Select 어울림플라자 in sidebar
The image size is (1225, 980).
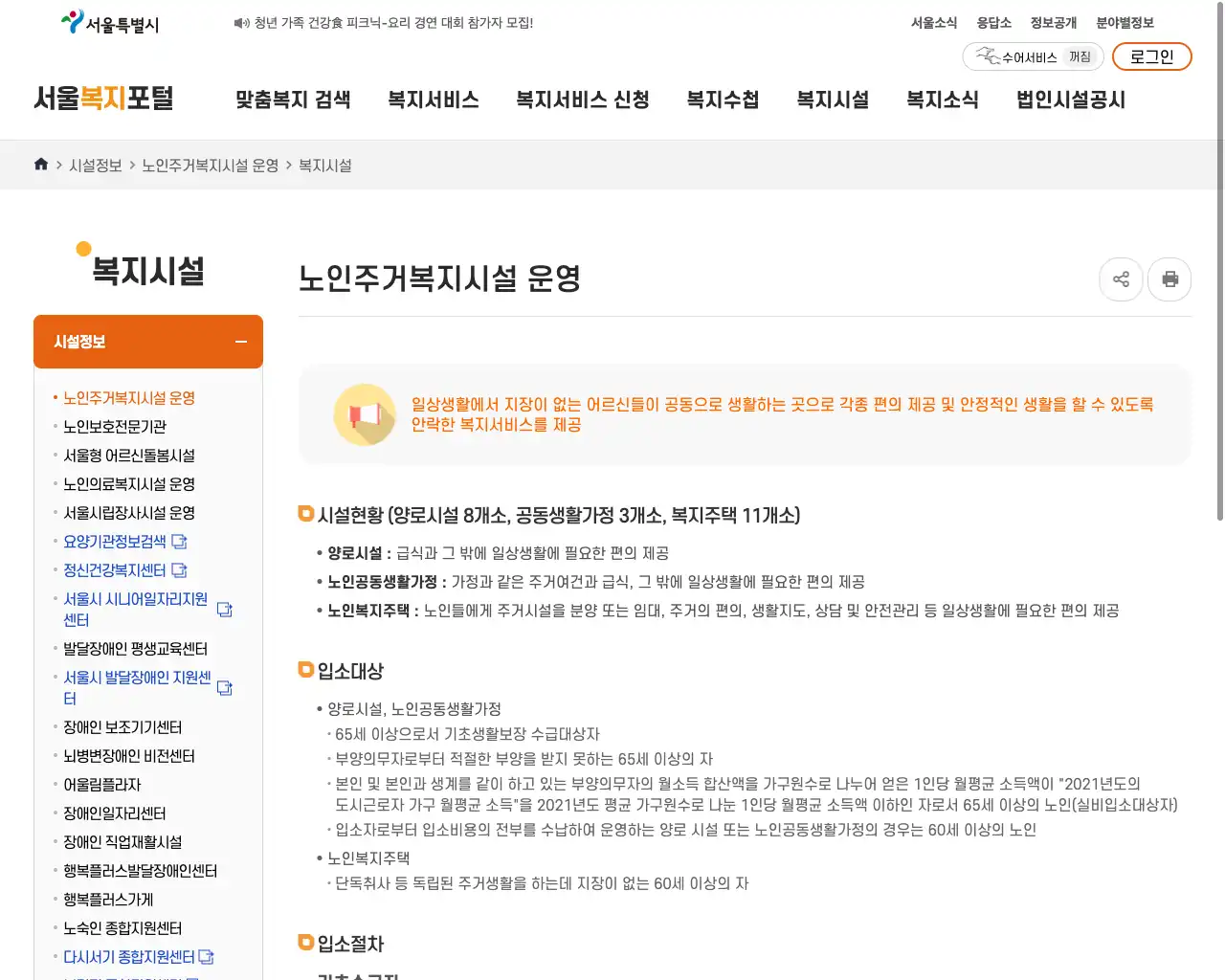pos(102,785)
